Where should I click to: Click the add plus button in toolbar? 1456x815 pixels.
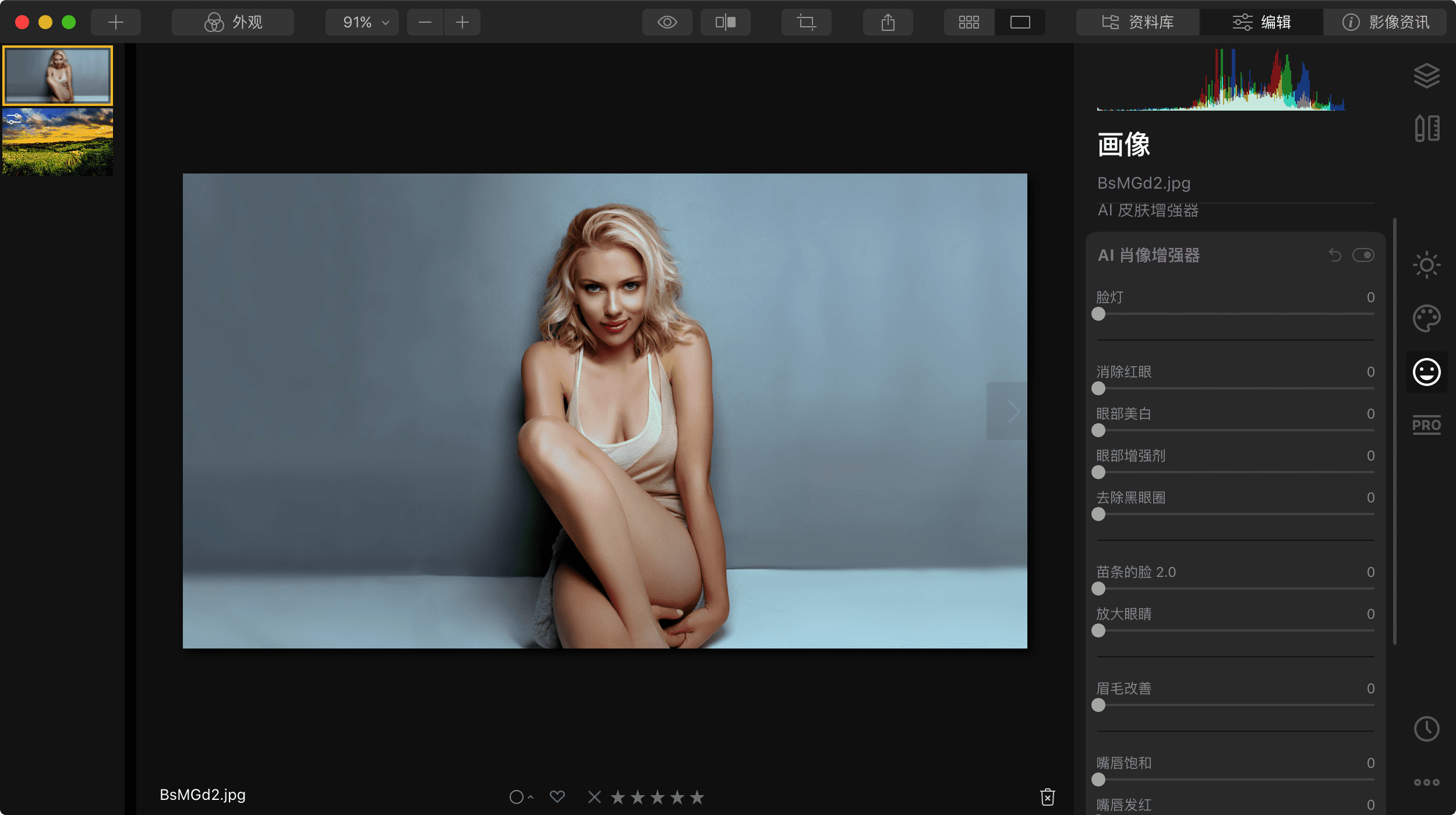coord(116,22)
